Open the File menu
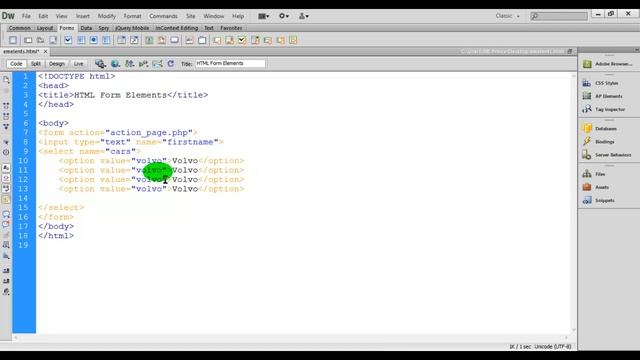 26,16
